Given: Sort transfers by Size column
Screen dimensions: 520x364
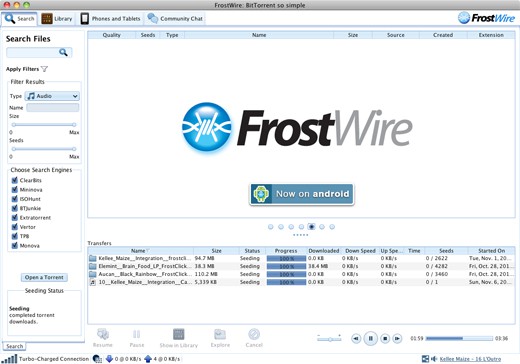Looking at the screenshot, I should point(216,251).
